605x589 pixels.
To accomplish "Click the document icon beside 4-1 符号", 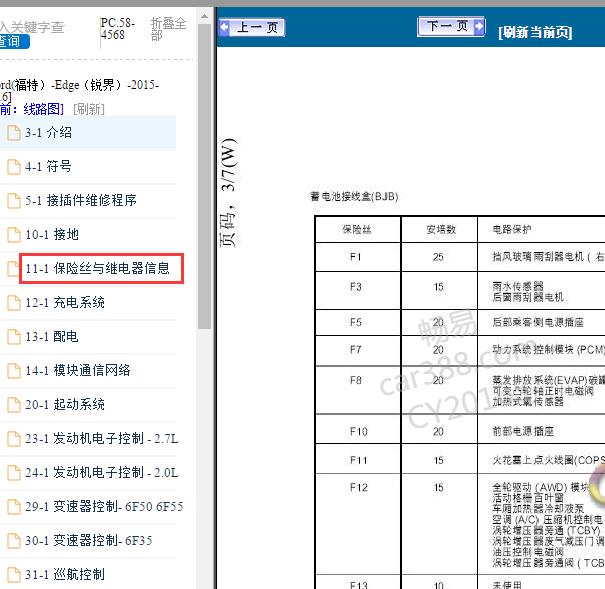I will pos(14,167).
